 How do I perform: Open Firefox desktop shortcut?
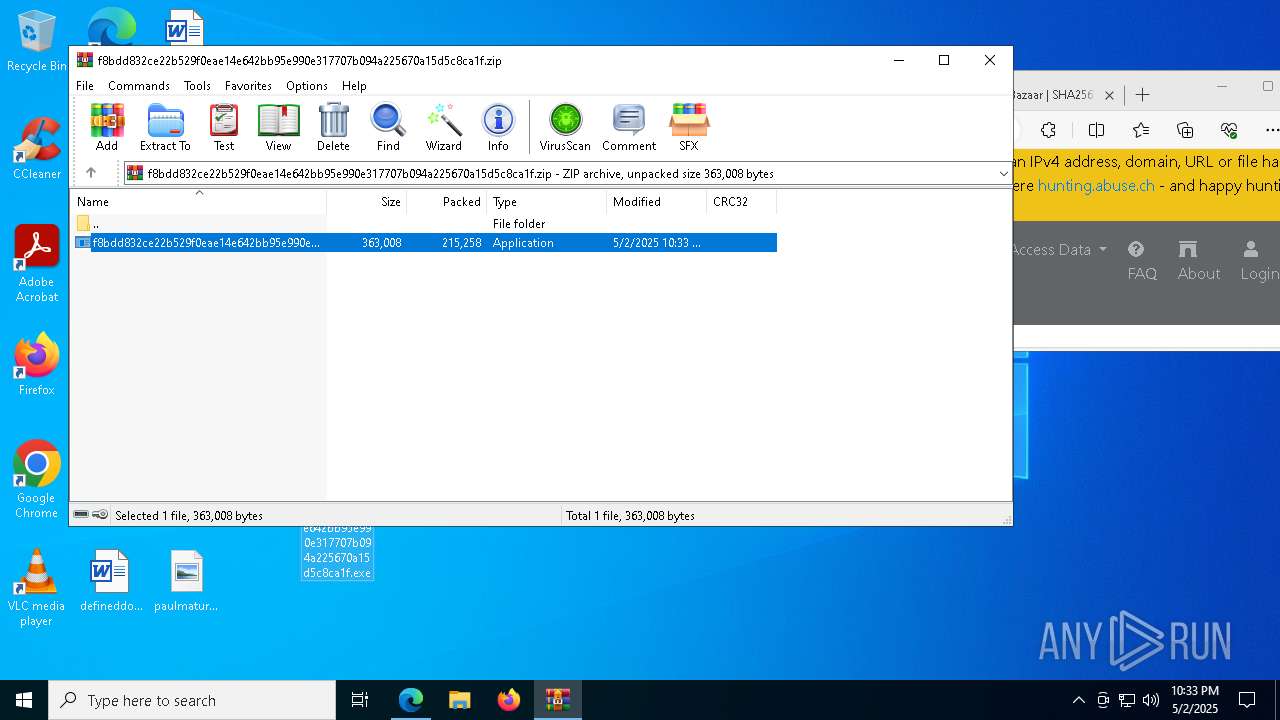coord(36,365)
